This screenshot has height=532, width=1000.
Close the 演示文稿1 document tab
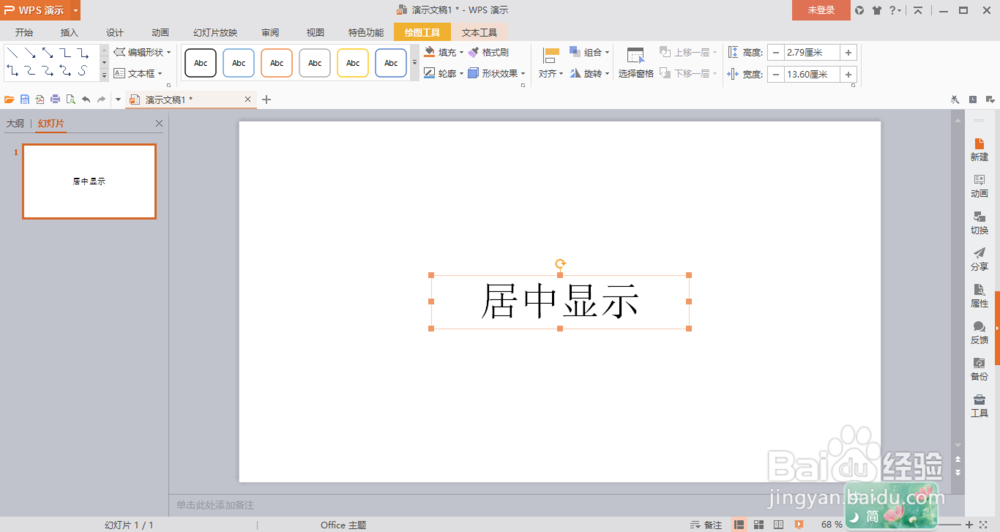tap(248, 100)
